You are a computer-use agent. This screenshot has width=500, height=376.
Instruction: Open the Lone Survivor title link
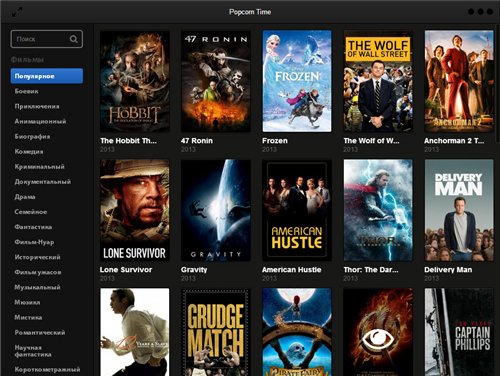[x=126, y=270]
